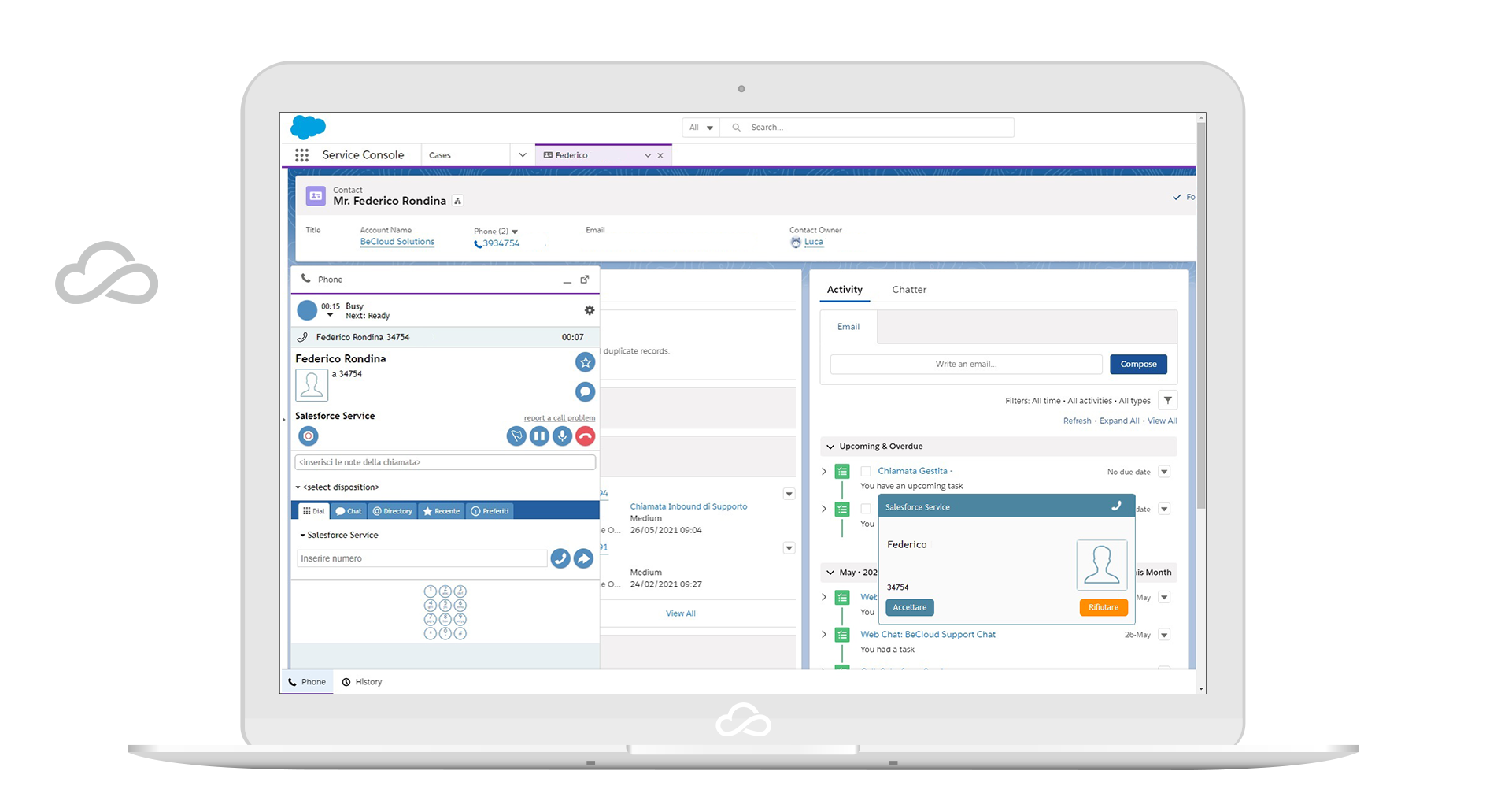
Task: Open the activity filter funnel icon
Action: click(x=1168, y=400)
